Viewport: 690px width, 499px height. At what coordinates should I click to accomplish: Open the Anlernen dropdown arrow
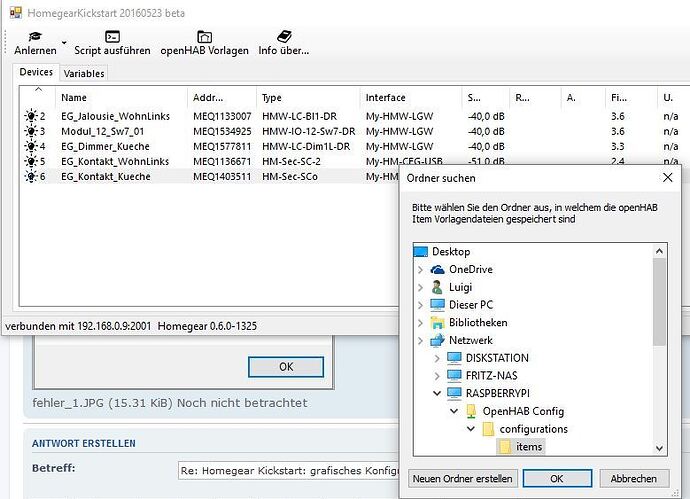point(64,44)
